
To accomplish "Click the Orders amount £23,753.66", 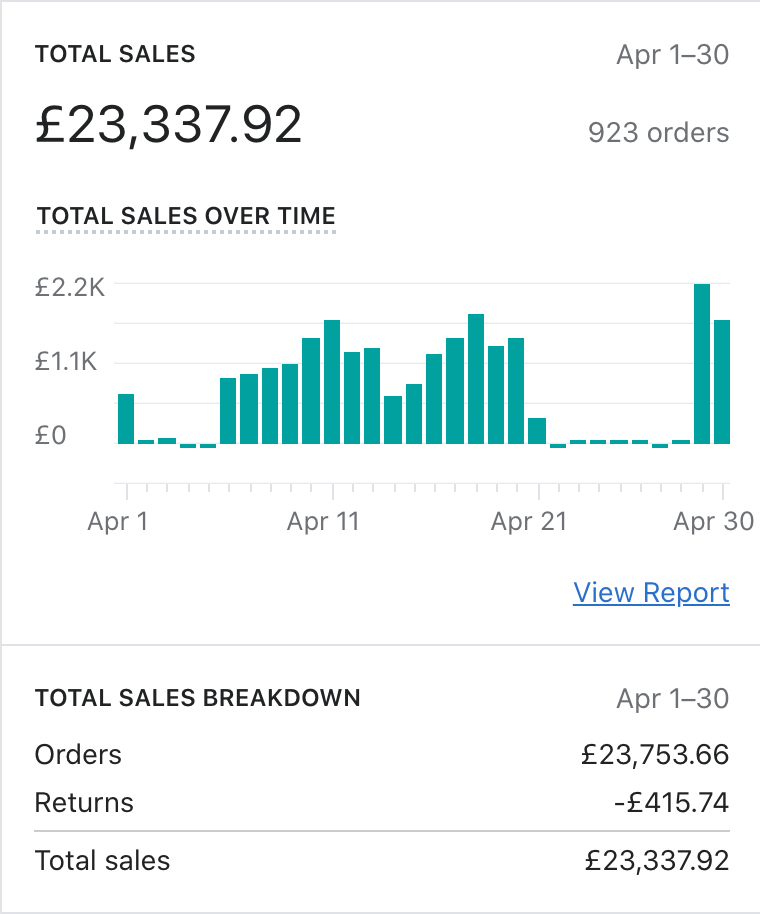I will click(x=655, y=755).
